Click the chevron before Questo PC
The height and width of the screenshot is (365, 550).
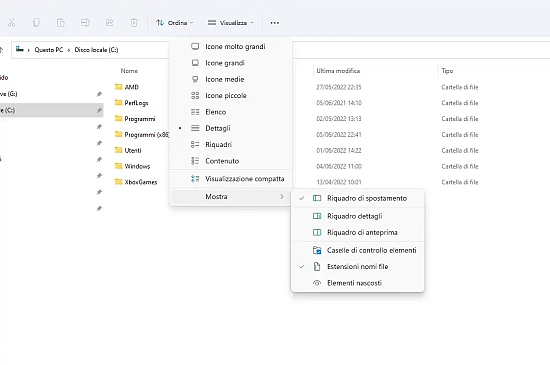point(29,50)
